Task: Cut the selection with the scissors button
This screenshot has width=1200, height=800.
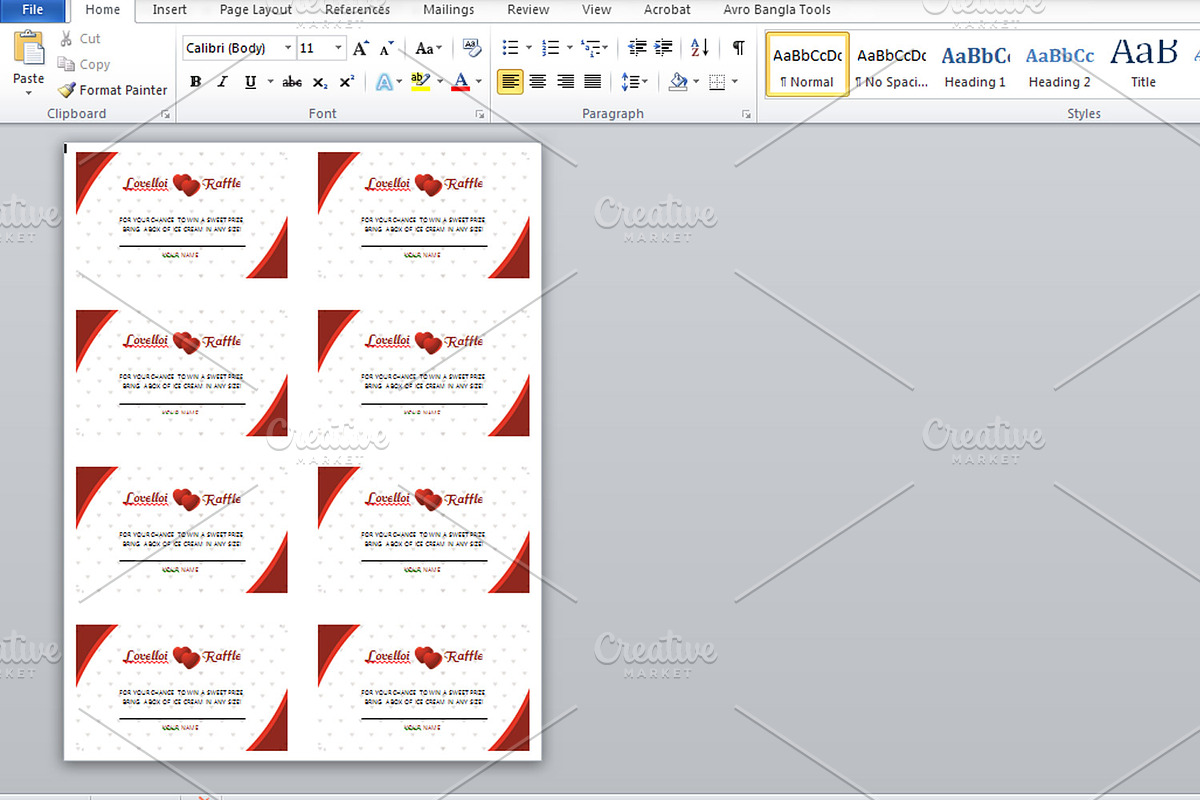Action: [x=79, y=38]
